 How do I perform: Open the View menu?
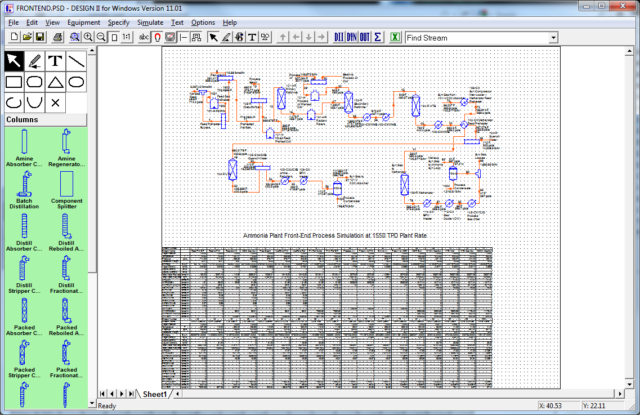[52, 22]
